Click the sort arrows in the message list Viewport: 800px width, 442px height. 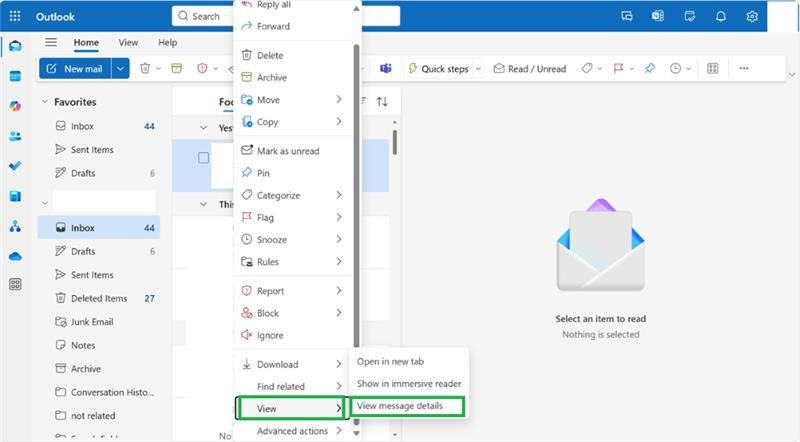click(x=382, y=102)
